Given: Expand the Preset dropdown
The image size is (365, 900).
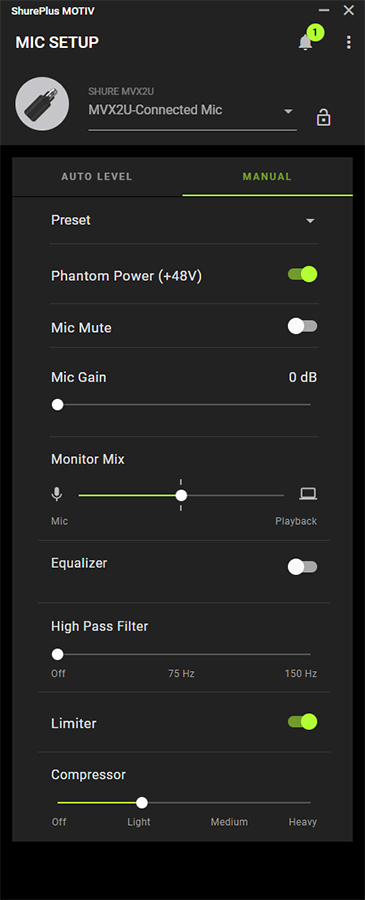Looking at the screenshot, I should point(184,220).
